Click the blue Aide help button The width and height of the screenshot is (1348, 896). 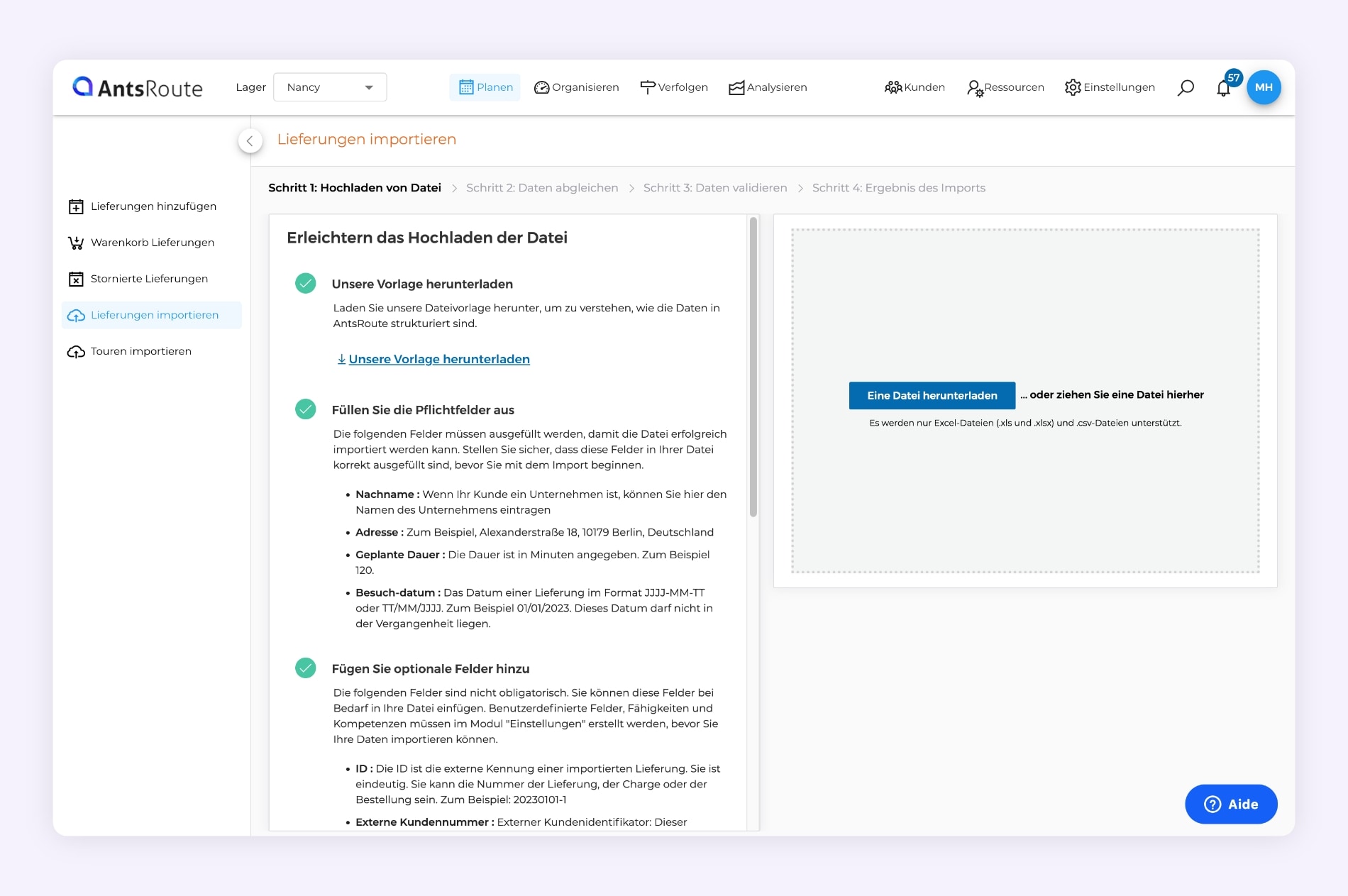click(1231, 804)
